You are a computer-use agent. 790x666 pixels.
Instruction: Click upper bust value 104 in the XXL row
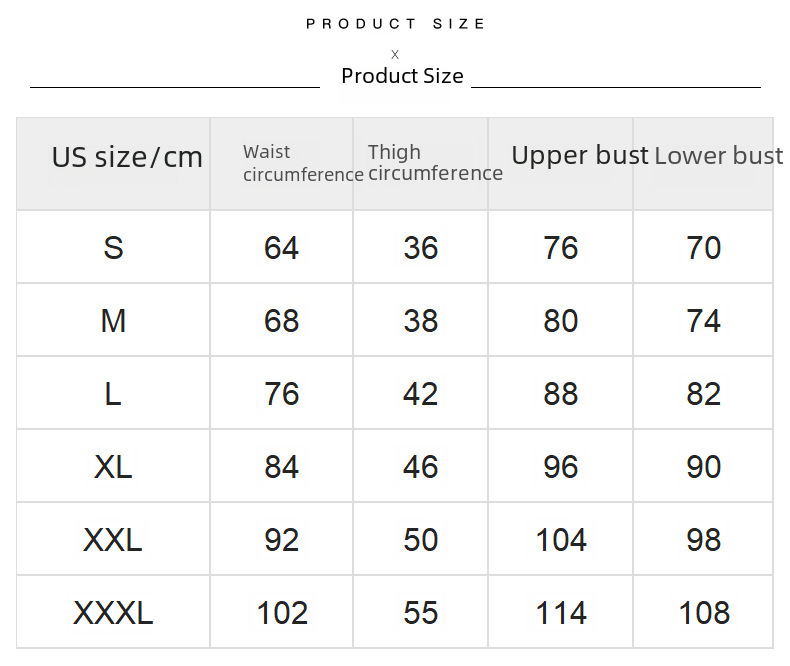pyautogui.click(x=561, y=540)
